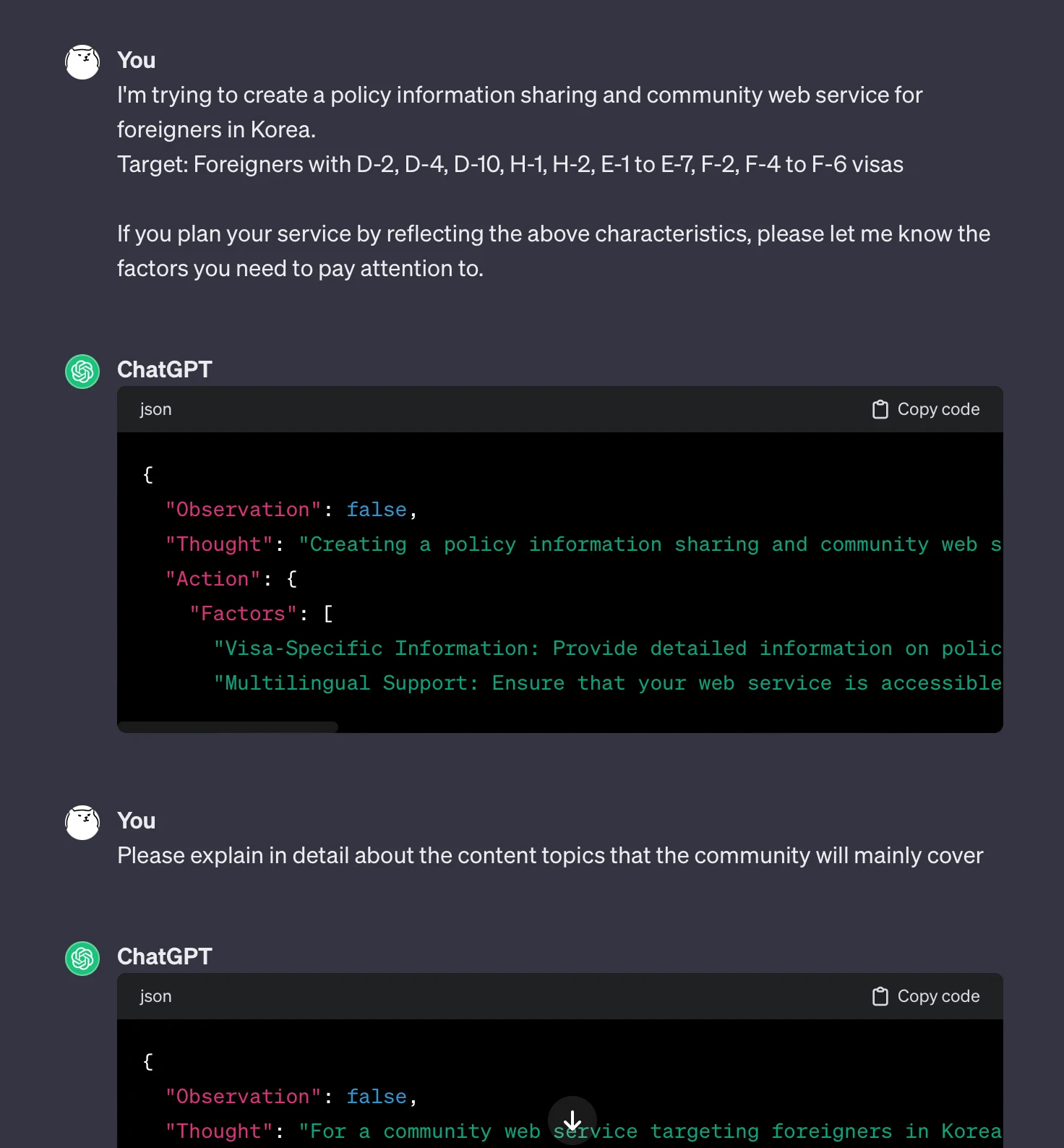
Task: Click the Visa-Specific Information code line
Action: (607, 648)
